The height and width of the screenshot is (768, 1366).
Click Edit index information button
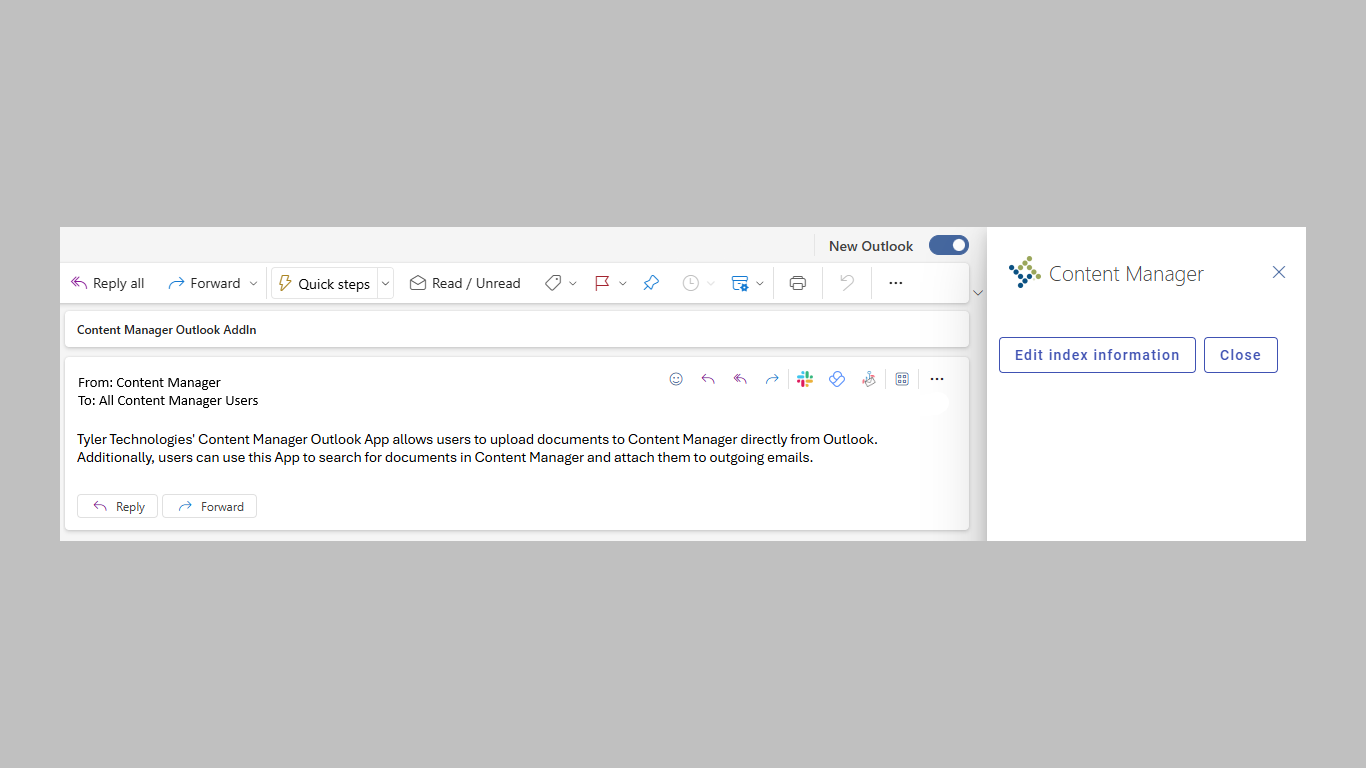(x=1097, y=355)
